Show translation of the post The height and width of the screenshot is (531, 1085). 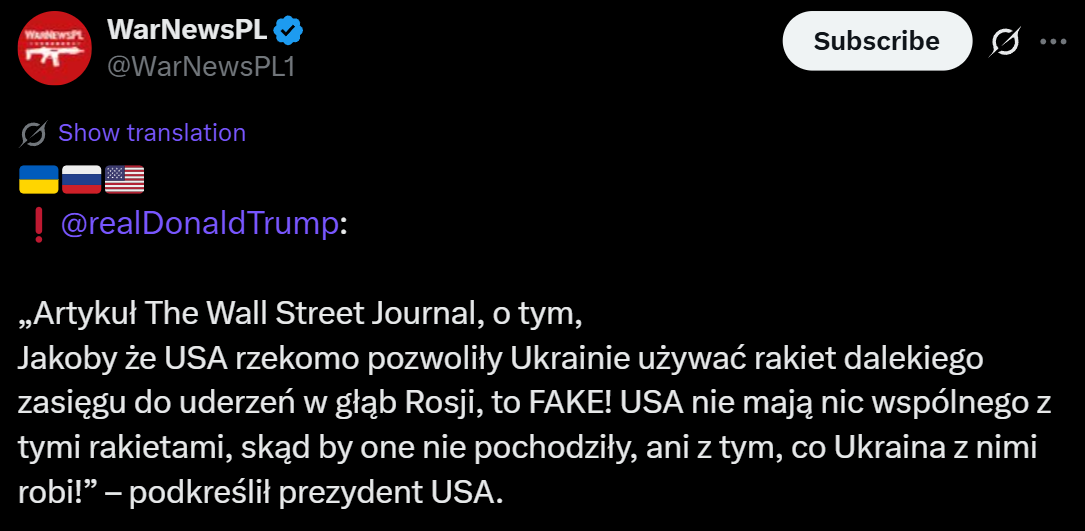tap(152, 133)
